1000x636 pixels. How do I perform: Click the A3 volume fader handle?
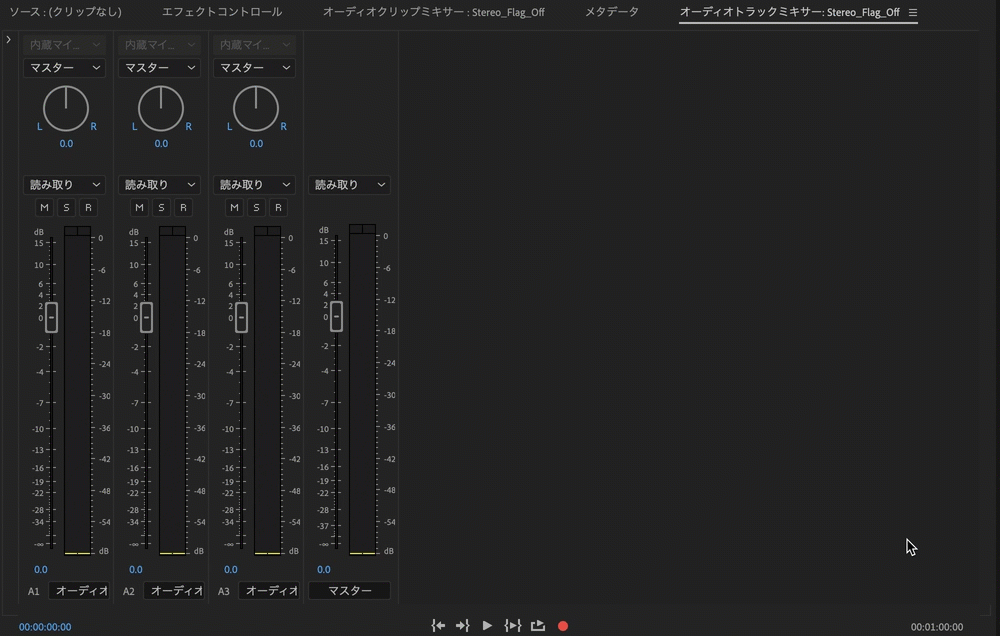242,317
